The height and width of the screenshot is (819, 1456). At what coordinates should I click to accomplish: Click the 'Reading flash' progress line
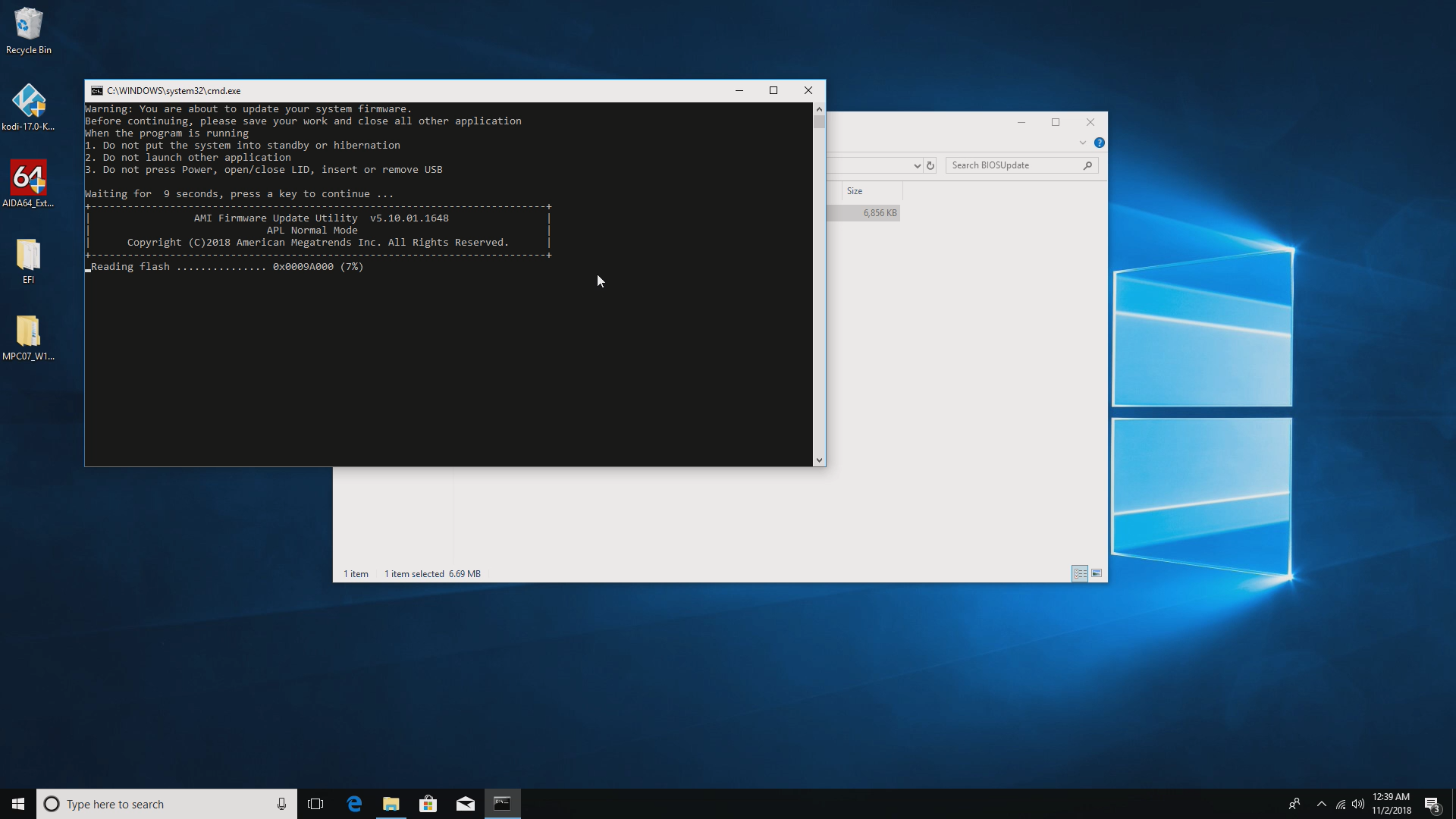pos(227,267)
